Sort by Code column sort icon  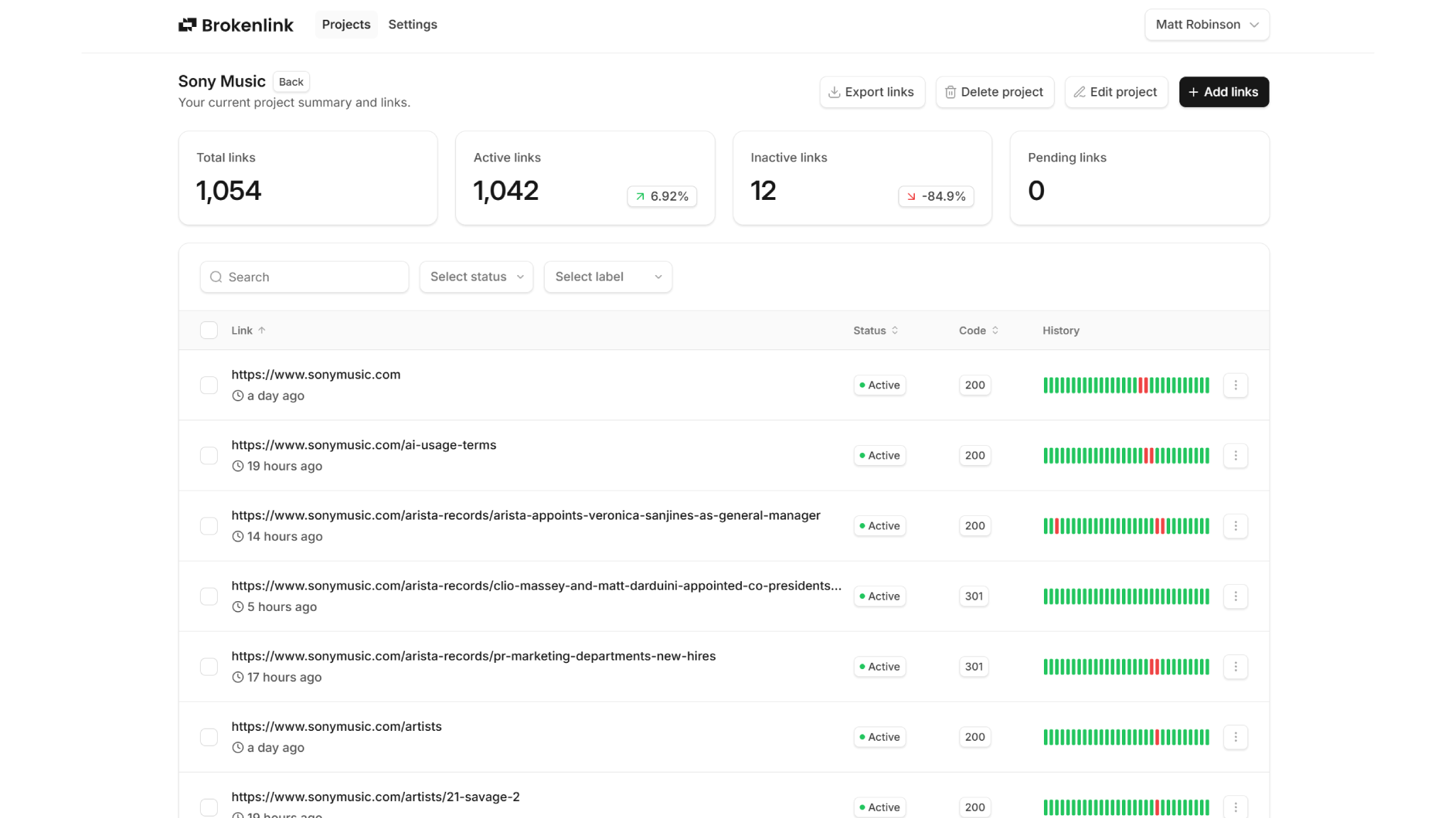(995, 330)
